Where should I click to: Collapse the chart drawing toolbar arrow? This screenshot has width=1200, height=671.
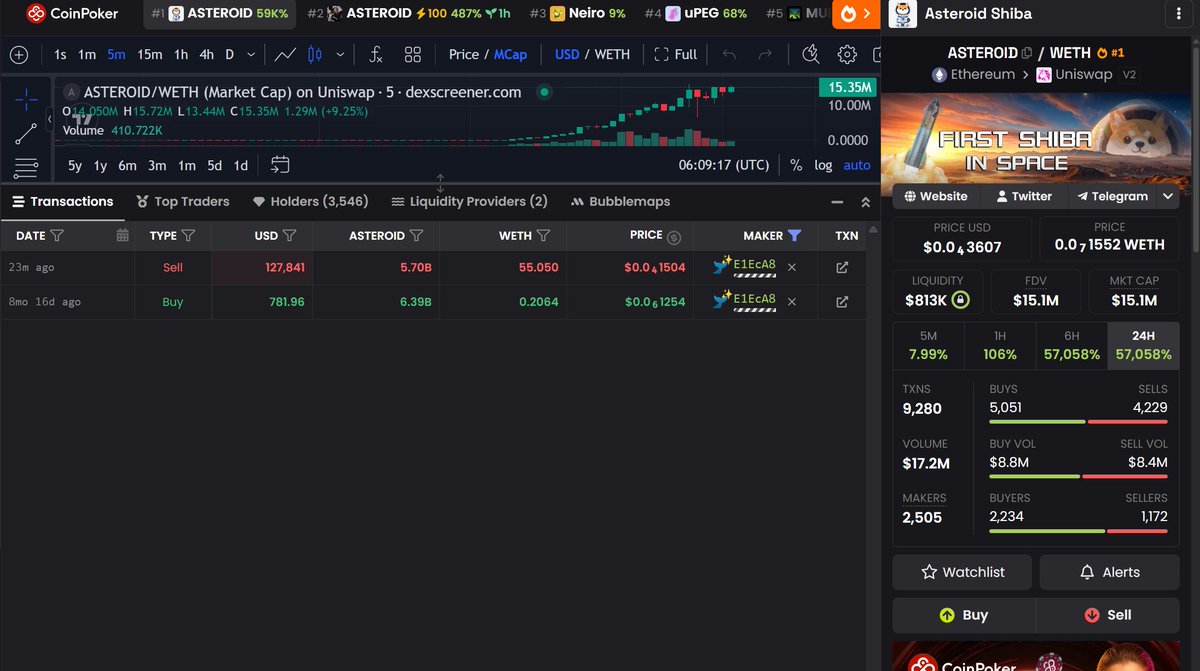coord(50,117)
